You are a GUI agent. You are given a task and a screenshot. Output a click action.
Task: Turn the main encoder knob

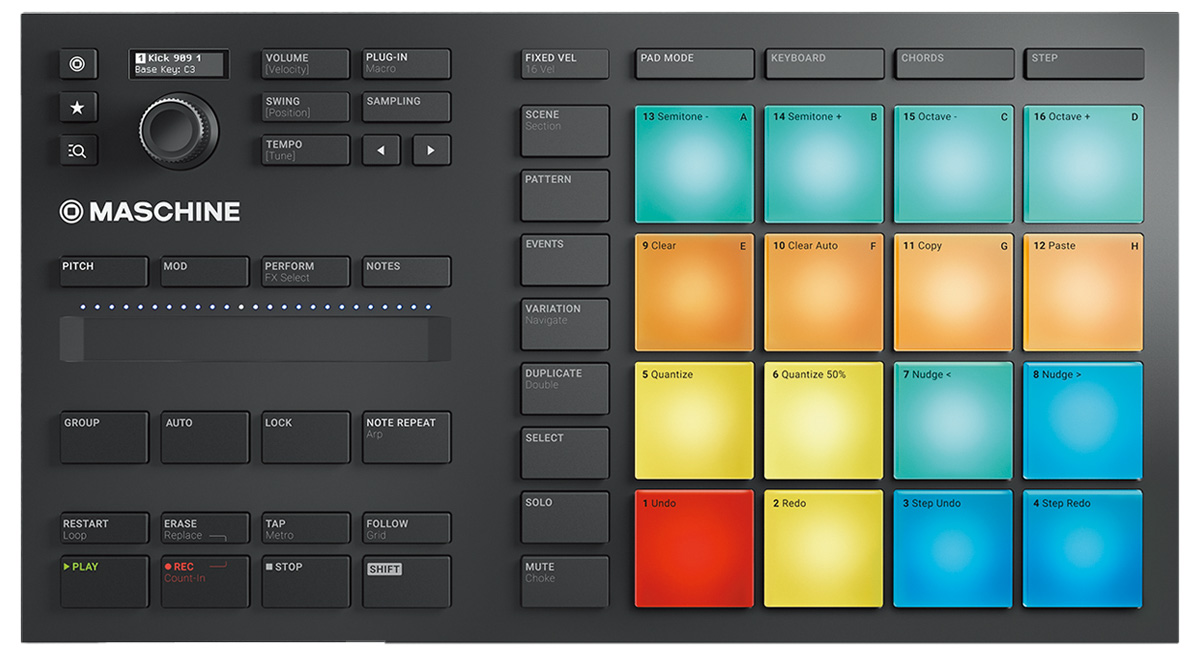pyautogui.click(x=178, y=130)
